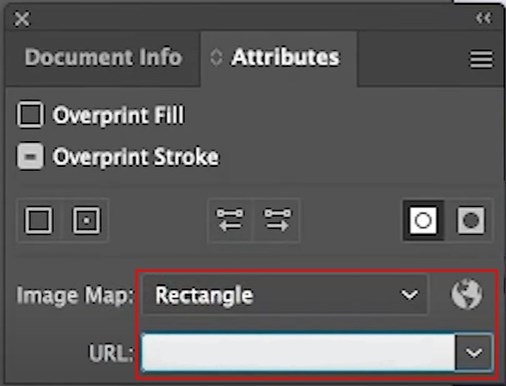
Task: Click the Don't Show Center icon
Action: pyautogui.click(x=39, y=220)
